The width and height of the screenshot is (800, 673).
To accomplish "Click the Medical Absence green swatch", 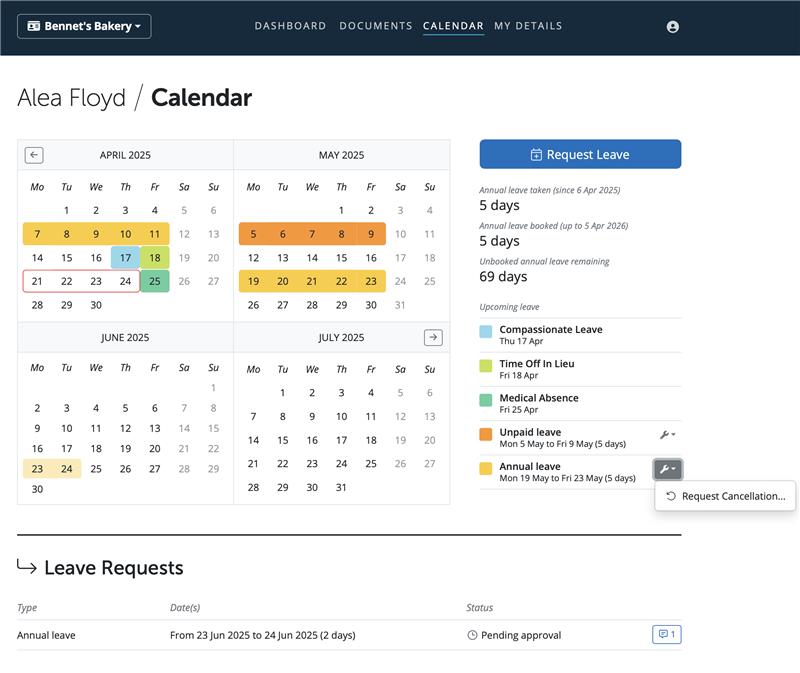I will (486, 400).
